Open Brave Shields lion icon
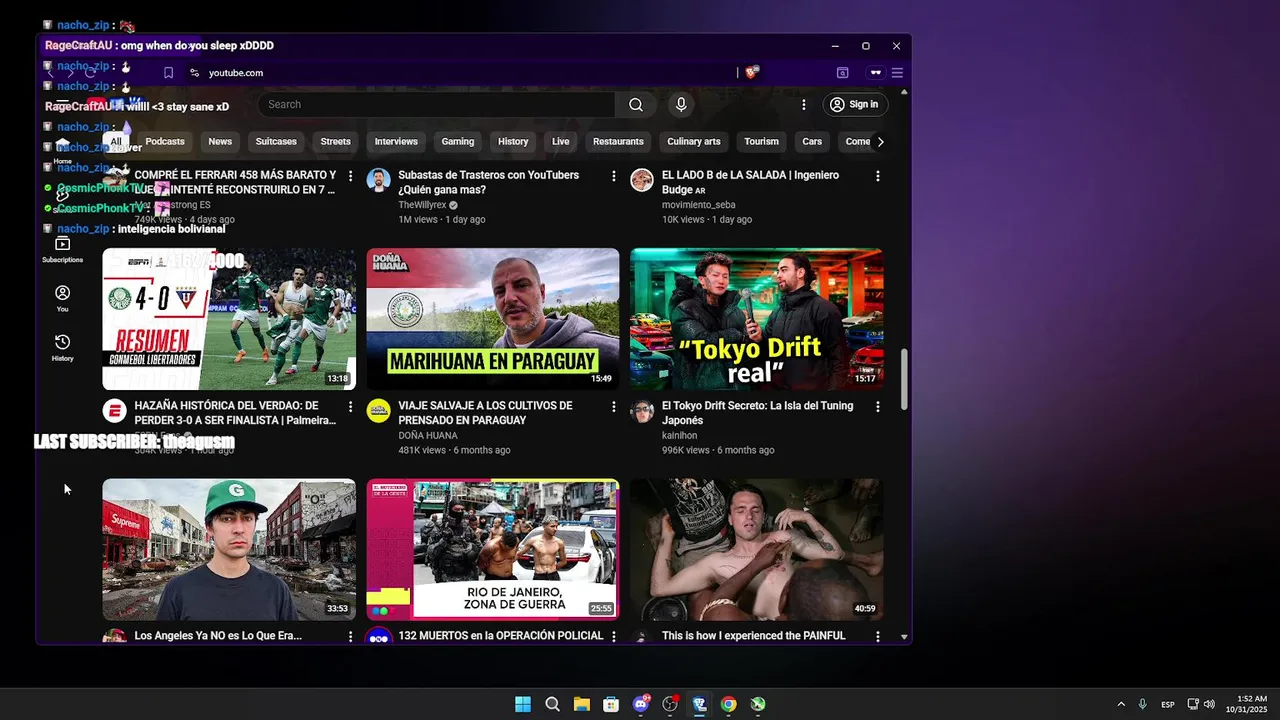 point(751,72)
